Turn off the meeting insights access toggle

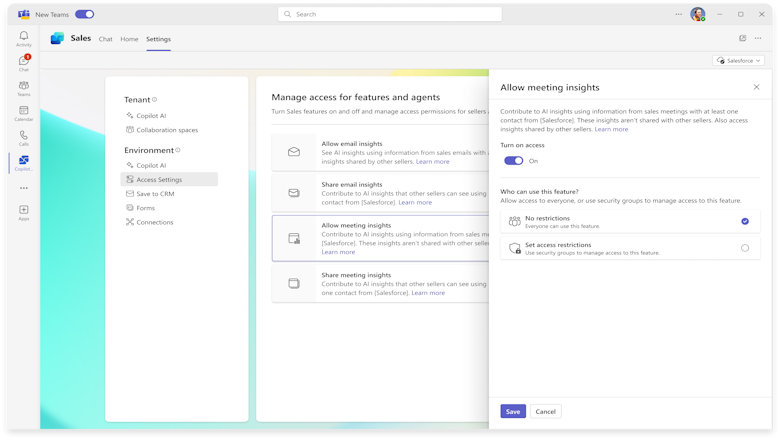tap(513, 160)
